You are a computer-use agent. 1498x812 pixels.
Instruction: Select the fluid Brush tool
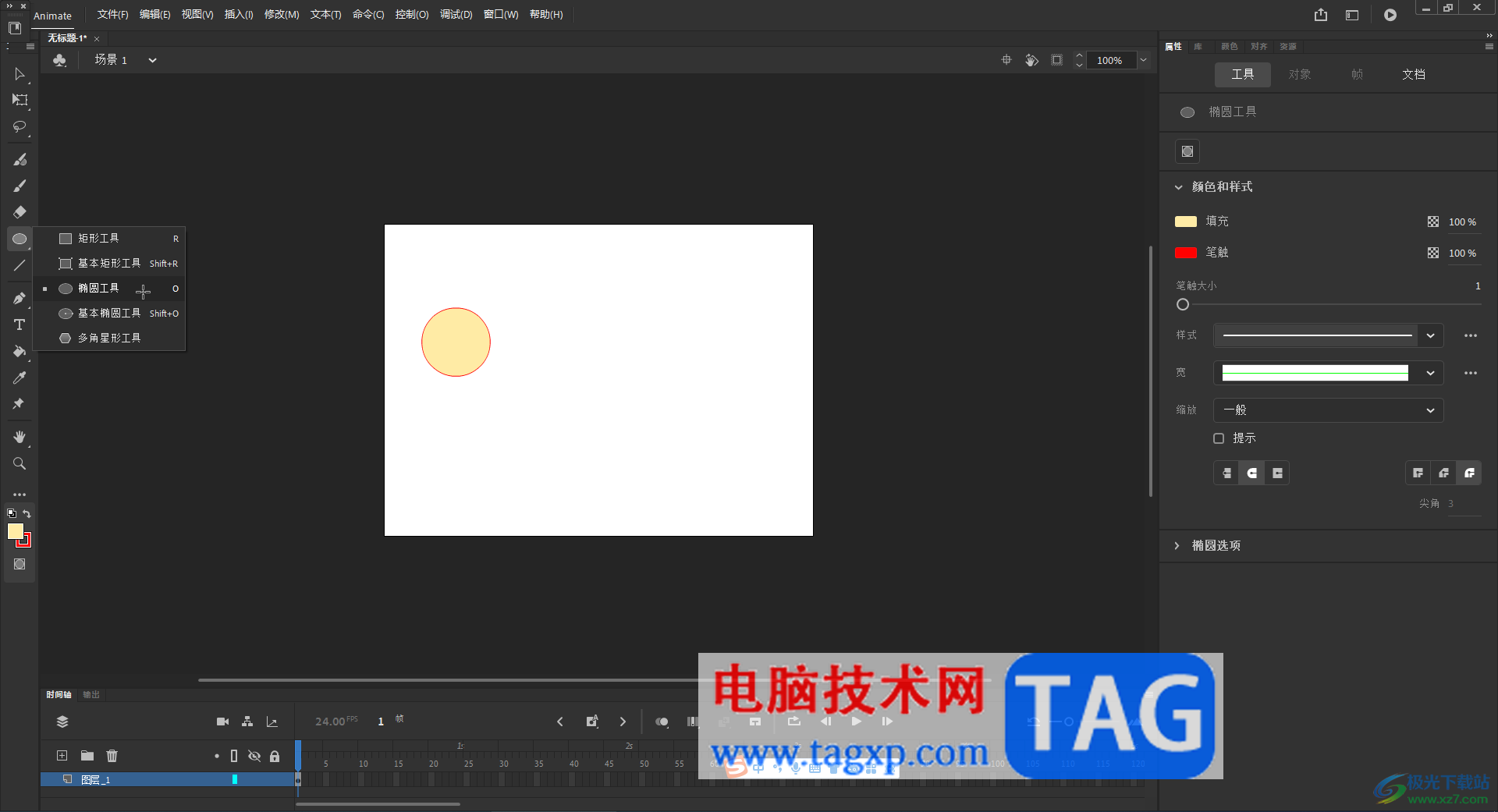pos(20,159)
